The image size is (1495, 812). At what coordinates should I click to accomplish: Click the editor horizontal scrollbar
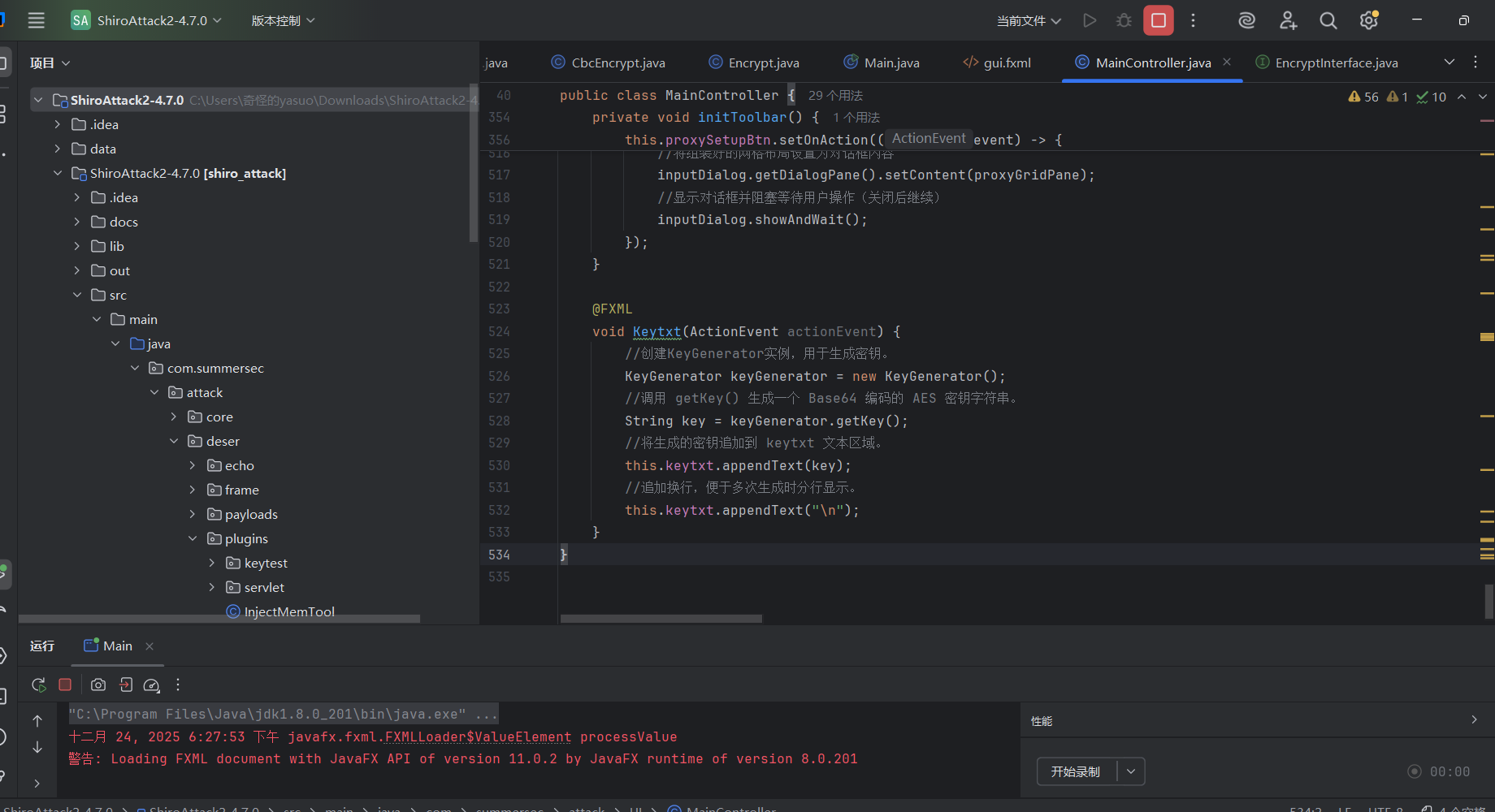[661, 619]
